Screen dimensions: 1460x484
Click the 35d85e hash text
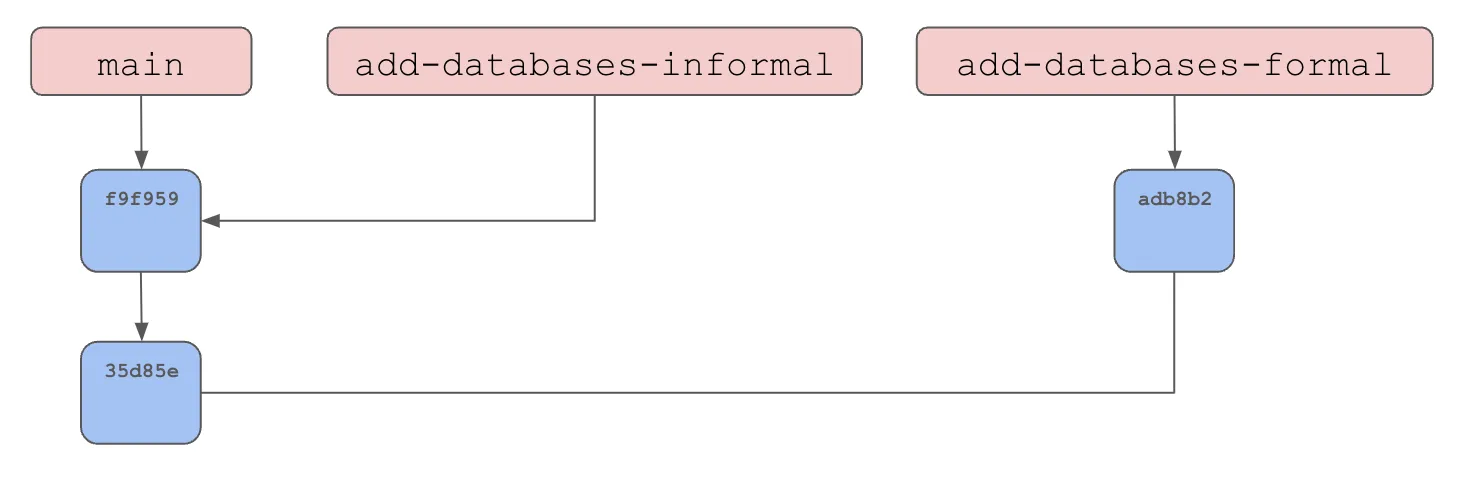[141, 370]
